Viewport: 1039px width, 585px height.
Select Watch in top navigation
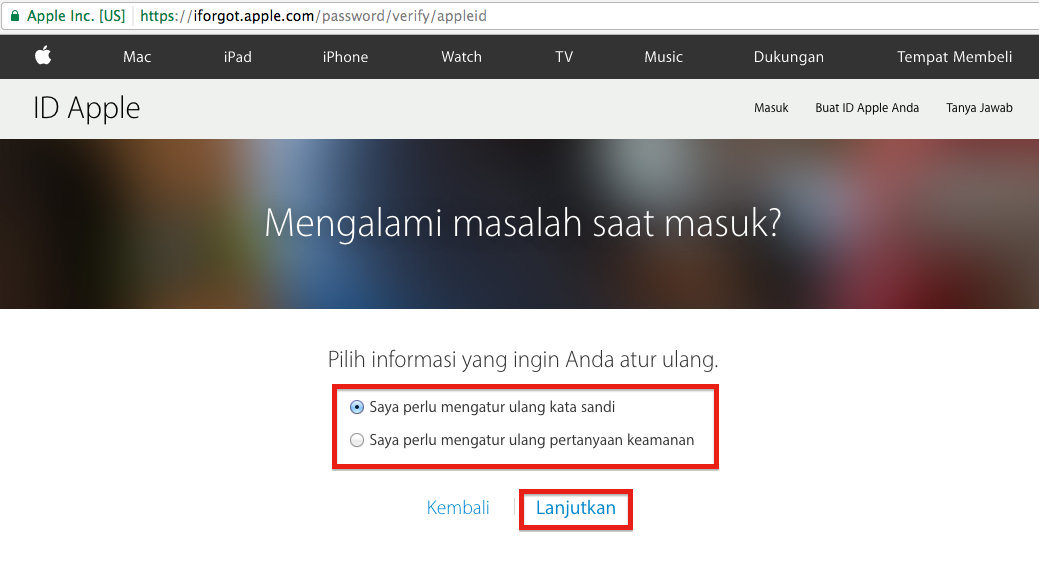click(461, 57)
